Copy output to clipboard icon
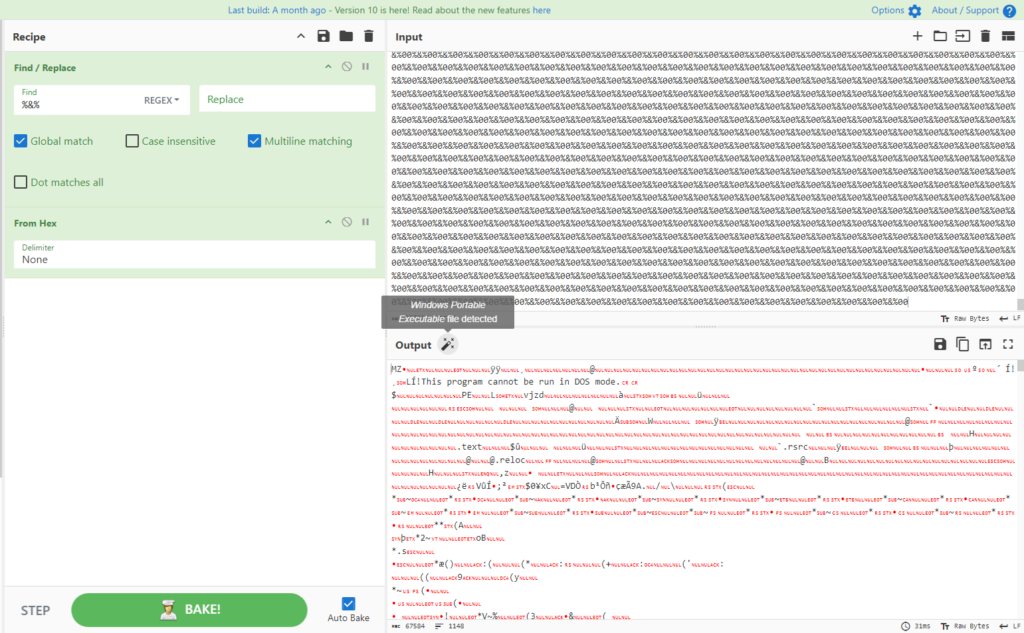Screen dimensions: 1024x633 [962, 344]
